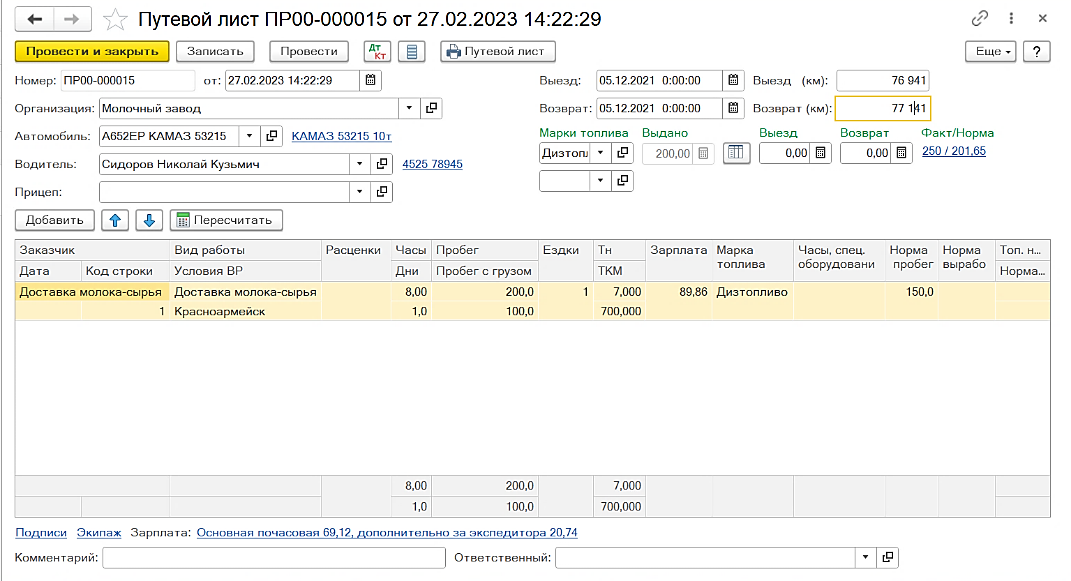Image resolution: width=1071 pixels, height=581 pixels.
Task: Open calendar for document date field
Action: (370, 81)
